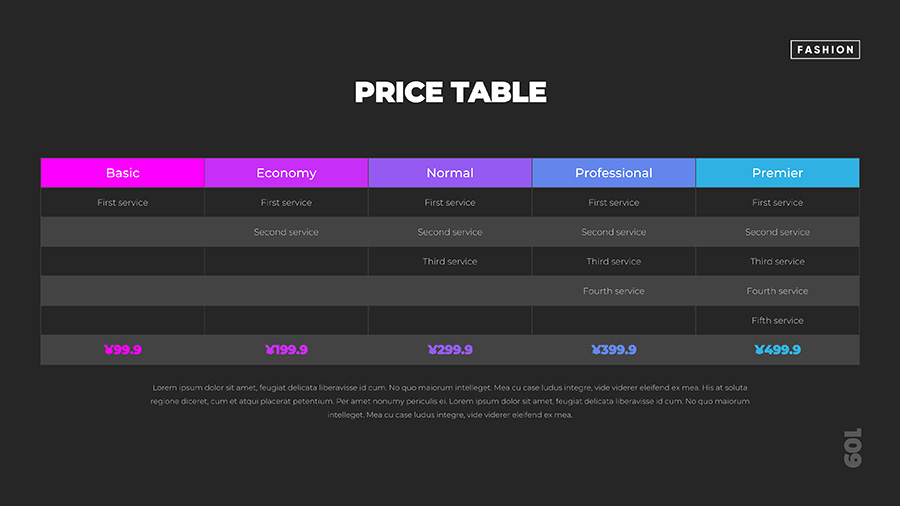Select Fourth service under Professional

(x=613, y=291)
